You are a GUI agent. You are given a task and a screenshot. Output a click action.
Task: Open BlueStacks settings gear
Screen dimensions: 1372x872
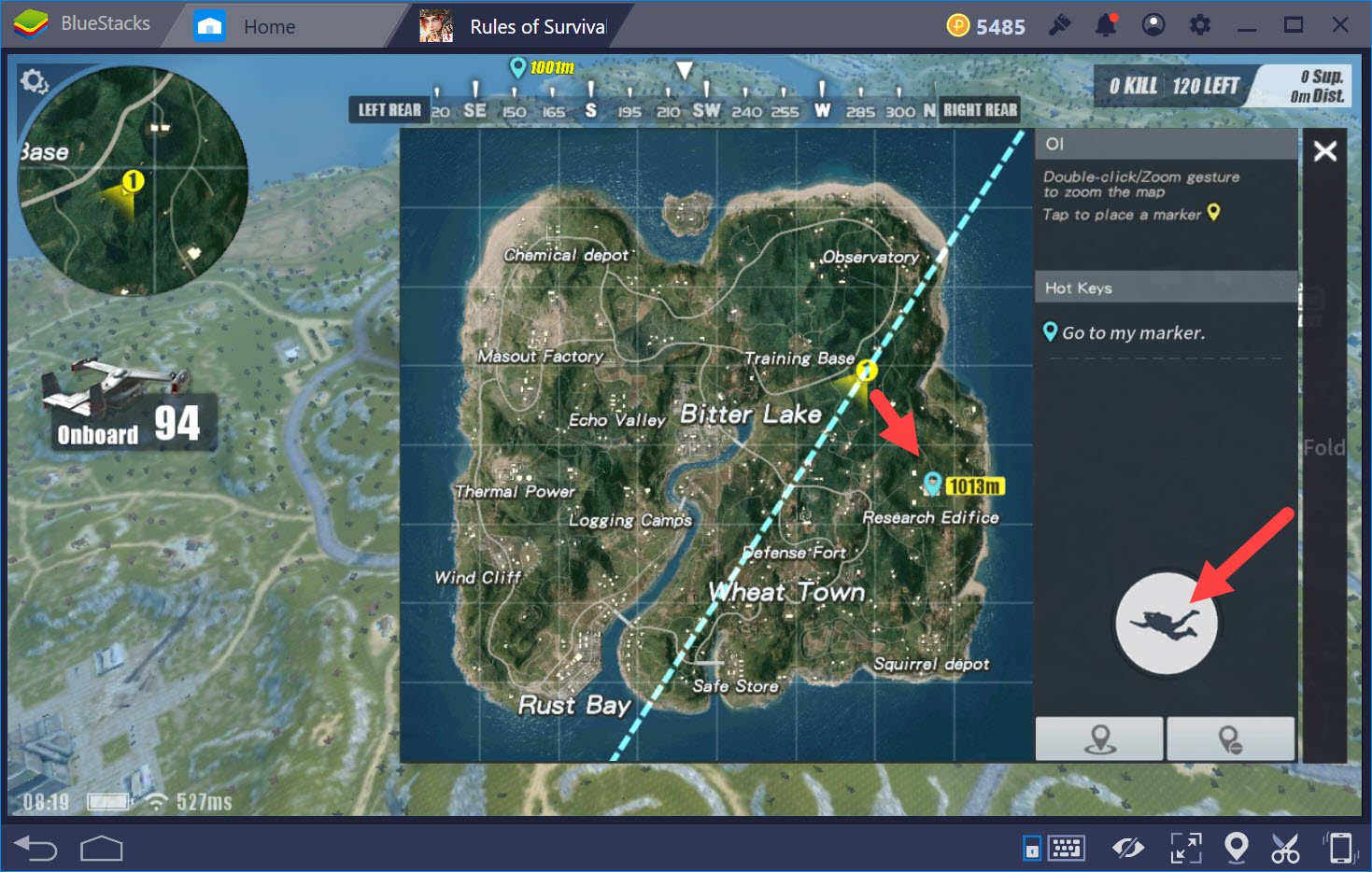pyautogui.click(x=1200, y=25)
